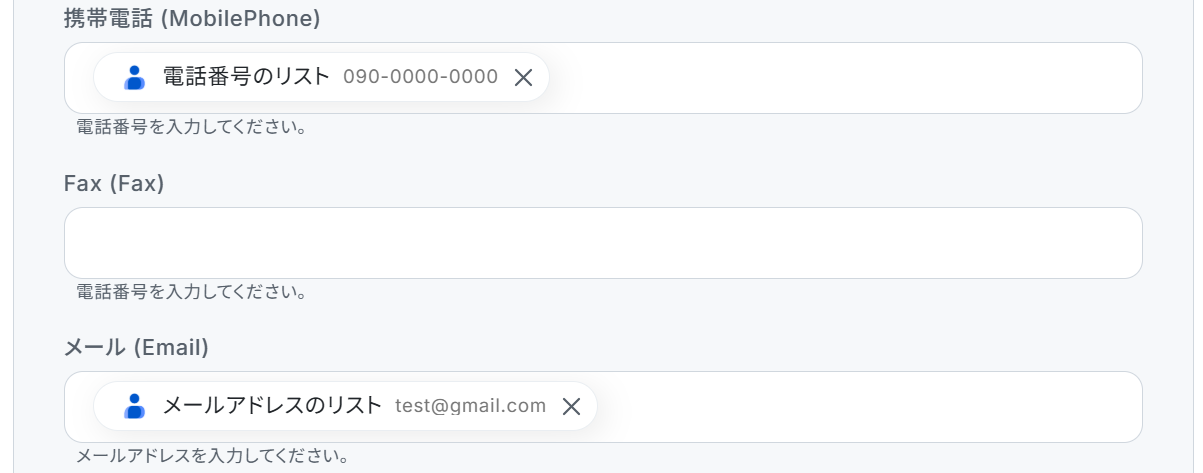Click right end of the Email field
Viewport: 1203px width, 473px height.
(x=1110, y=407)
